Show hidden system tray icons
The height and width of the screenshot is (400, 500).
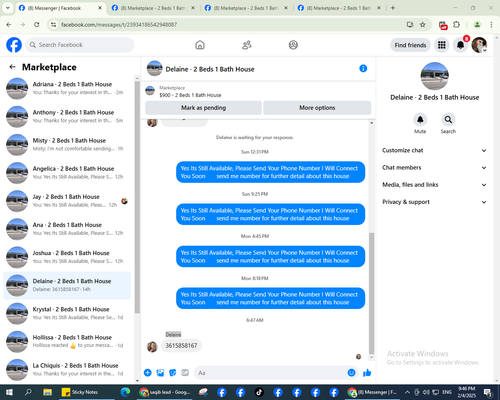(407, 392)
